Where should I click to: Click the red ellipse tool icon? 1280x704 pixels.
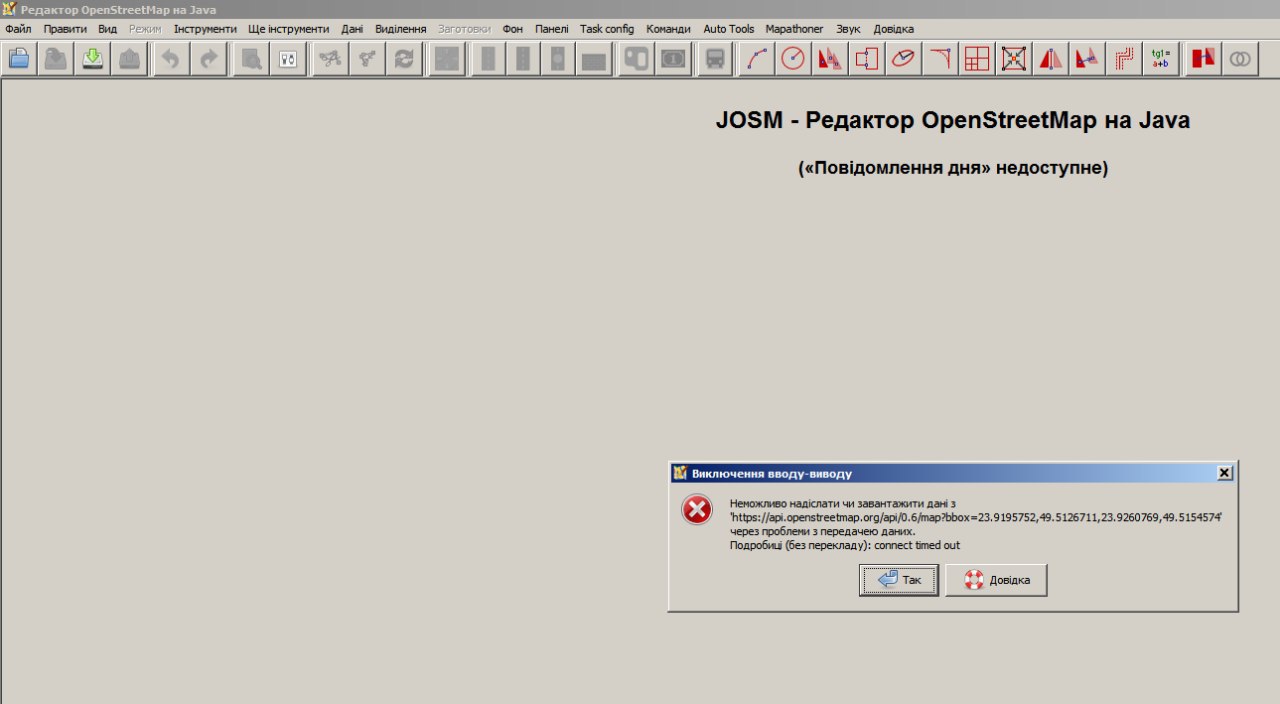[903, 59]
